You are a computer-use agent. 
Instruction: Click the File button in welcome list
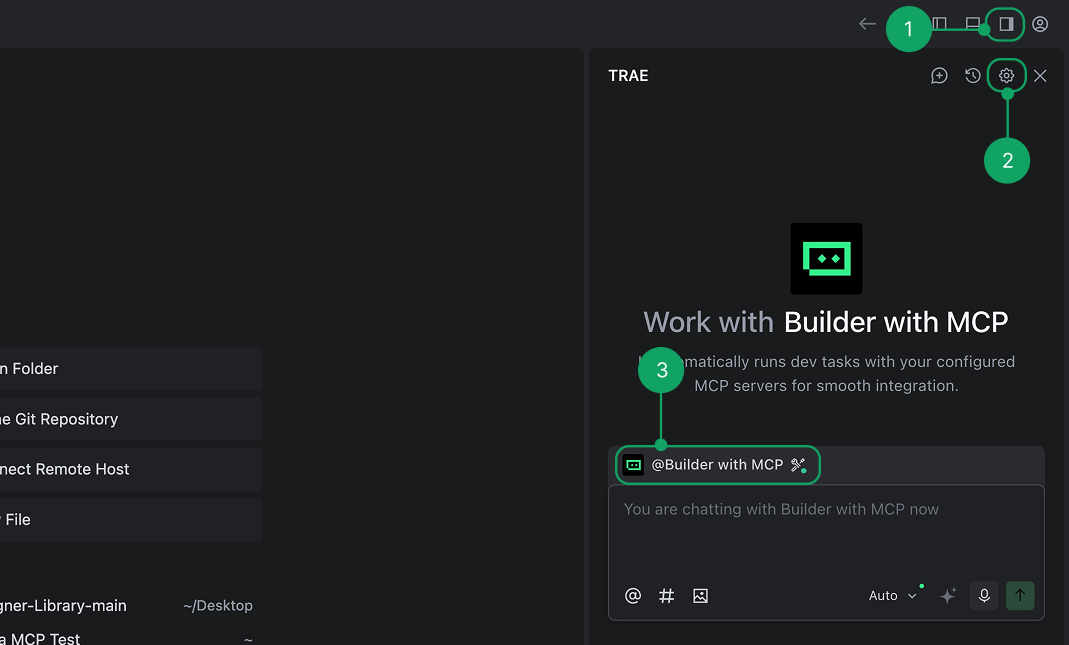click(x=131, y=520)
